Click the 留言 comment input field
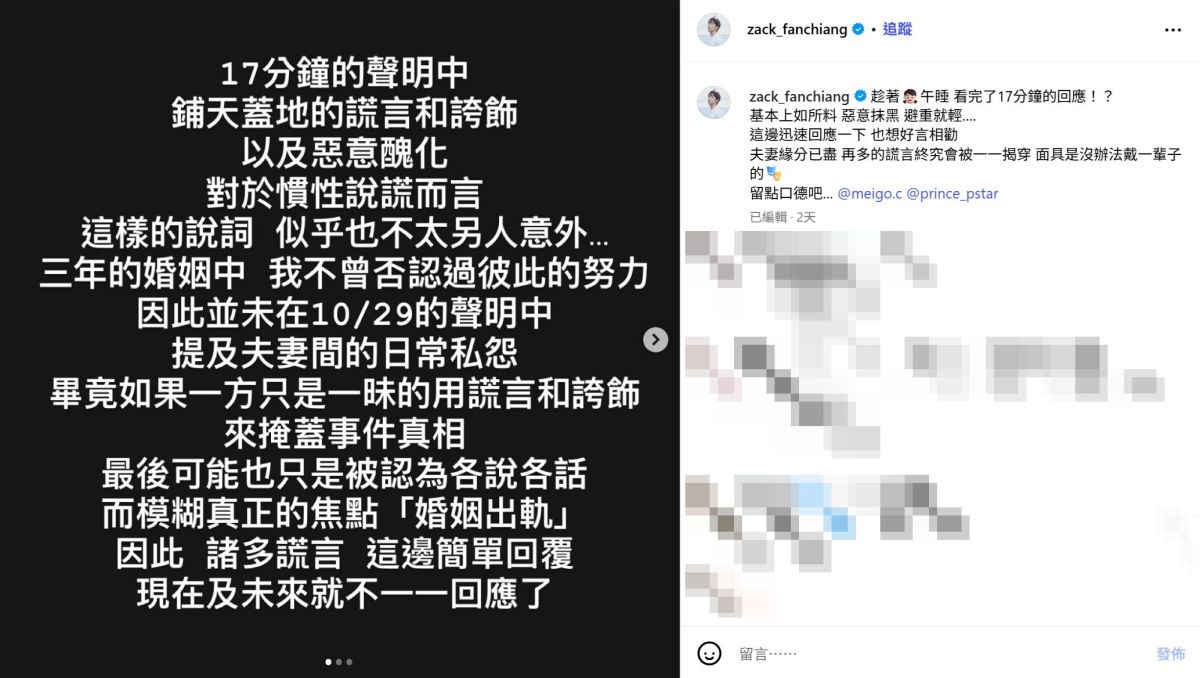Image resolution: width=1200 pixels, height=678 pixels. [x=940, y=654]
